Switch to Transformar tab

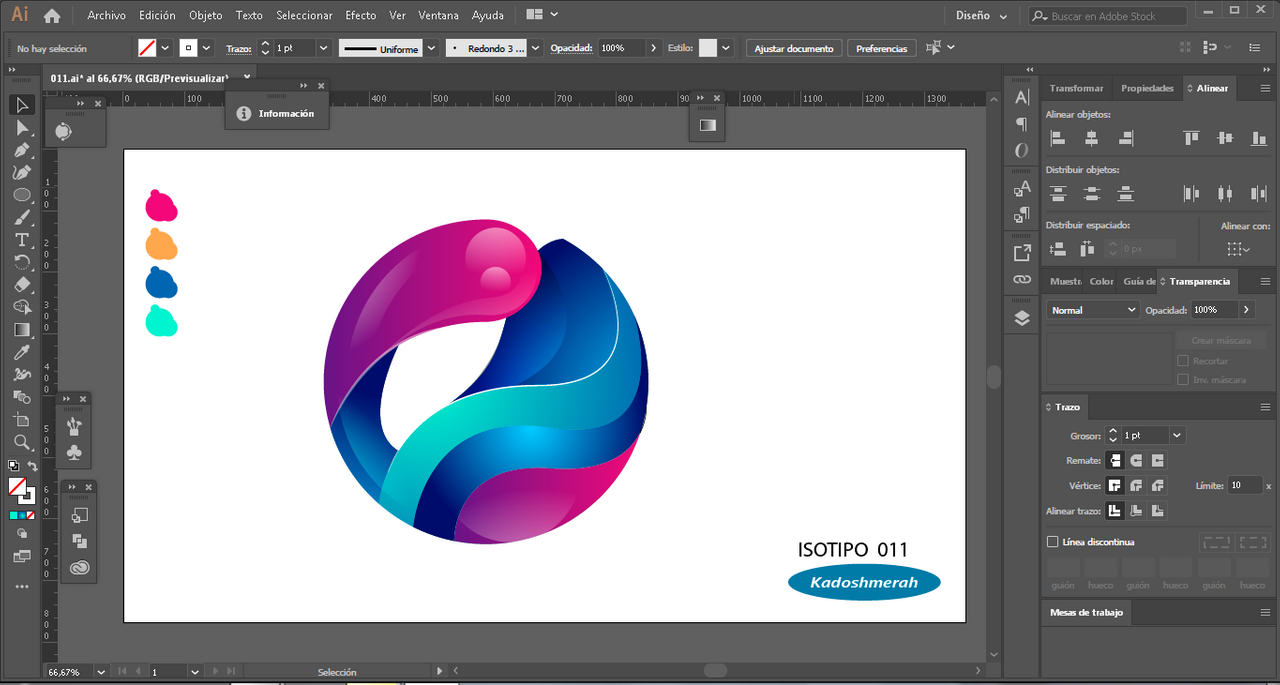click(x=1076, y=88)
